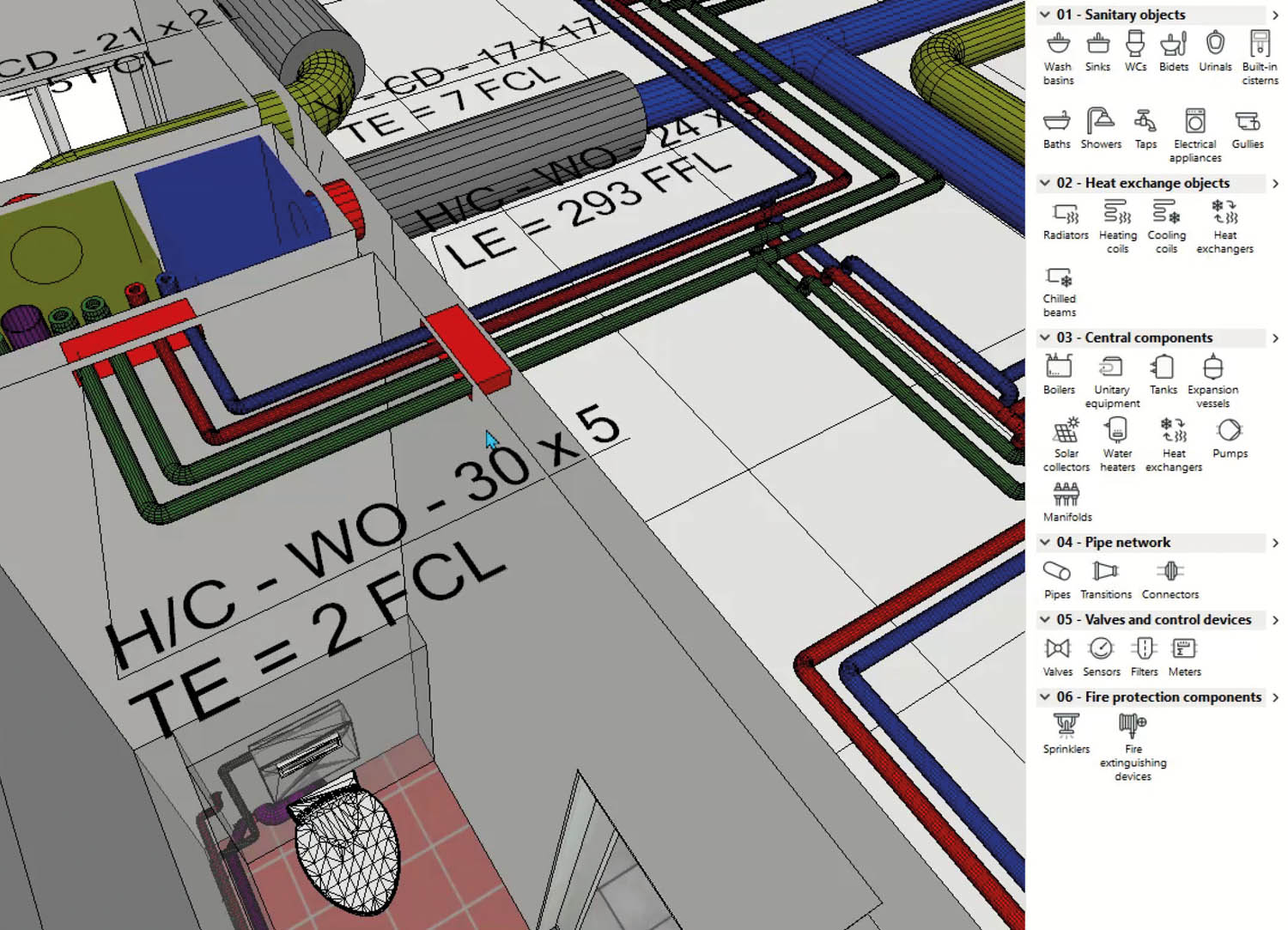1288x930 pixels.
Task: Click the Chilled beams icon
Action: pos(1059,278)
